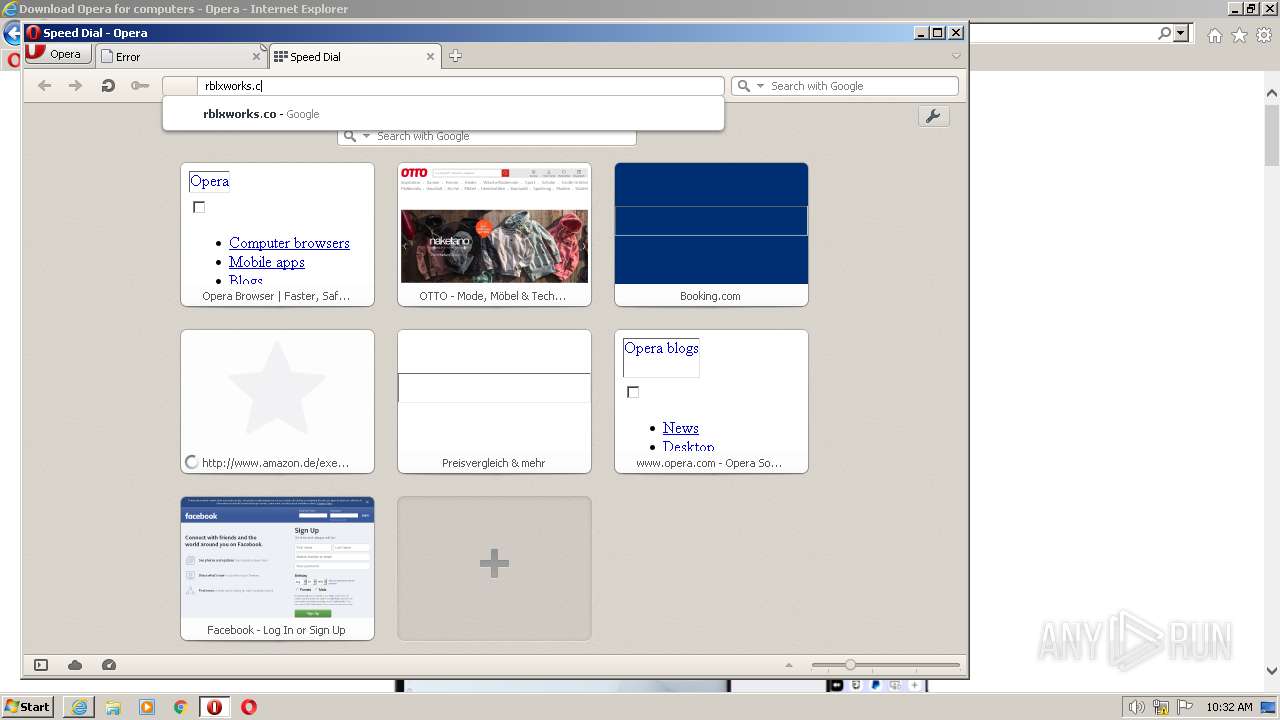Image resolution: width=1280 pixels, height=720 pixels.
Task: Open Speed Dial configure wrench button
Action: click(933, 116)
